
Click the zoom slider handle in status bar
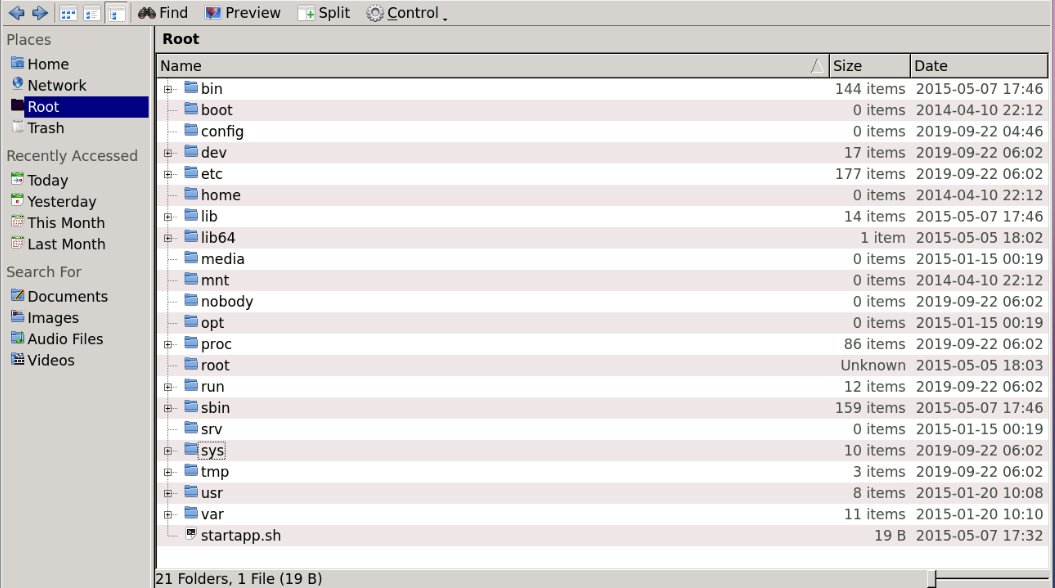click(x=932, y=578)
